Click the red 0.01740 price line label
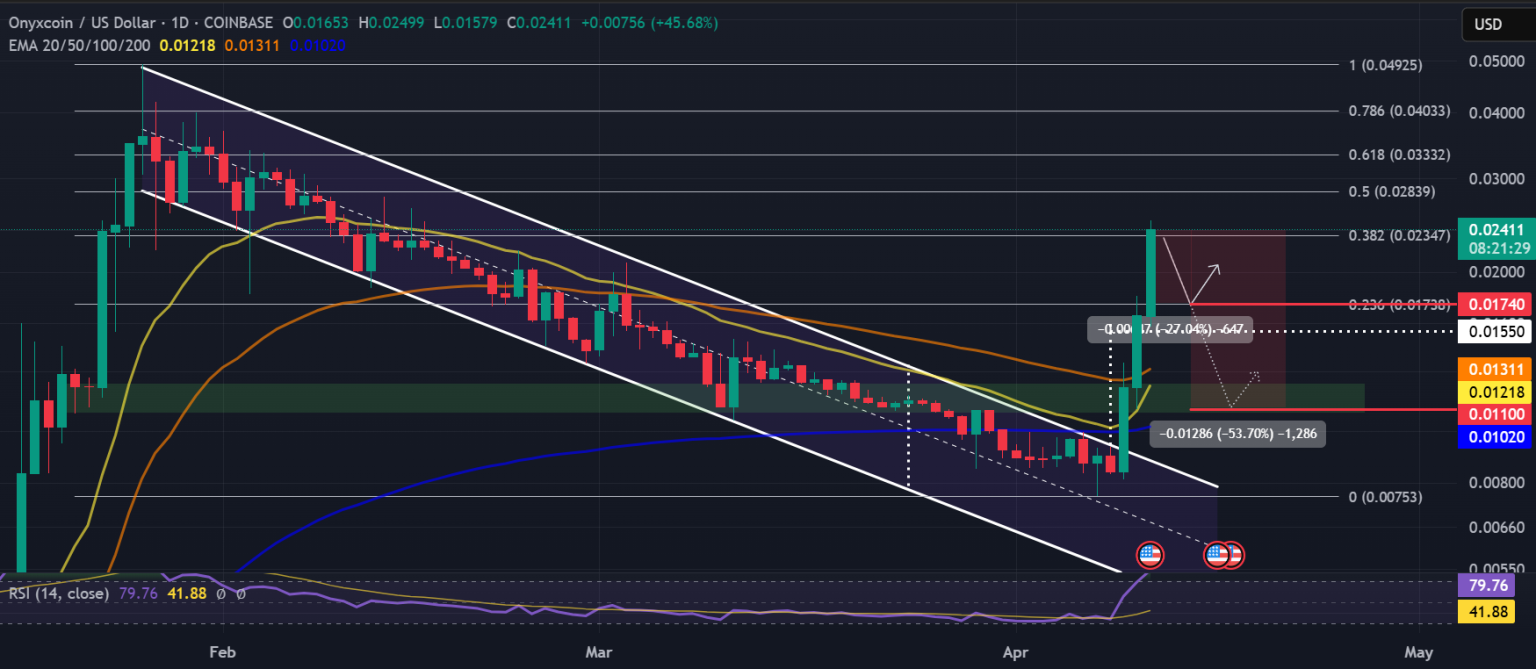The height and width of the screenshot is (669, 1536). pos(1494,303)
